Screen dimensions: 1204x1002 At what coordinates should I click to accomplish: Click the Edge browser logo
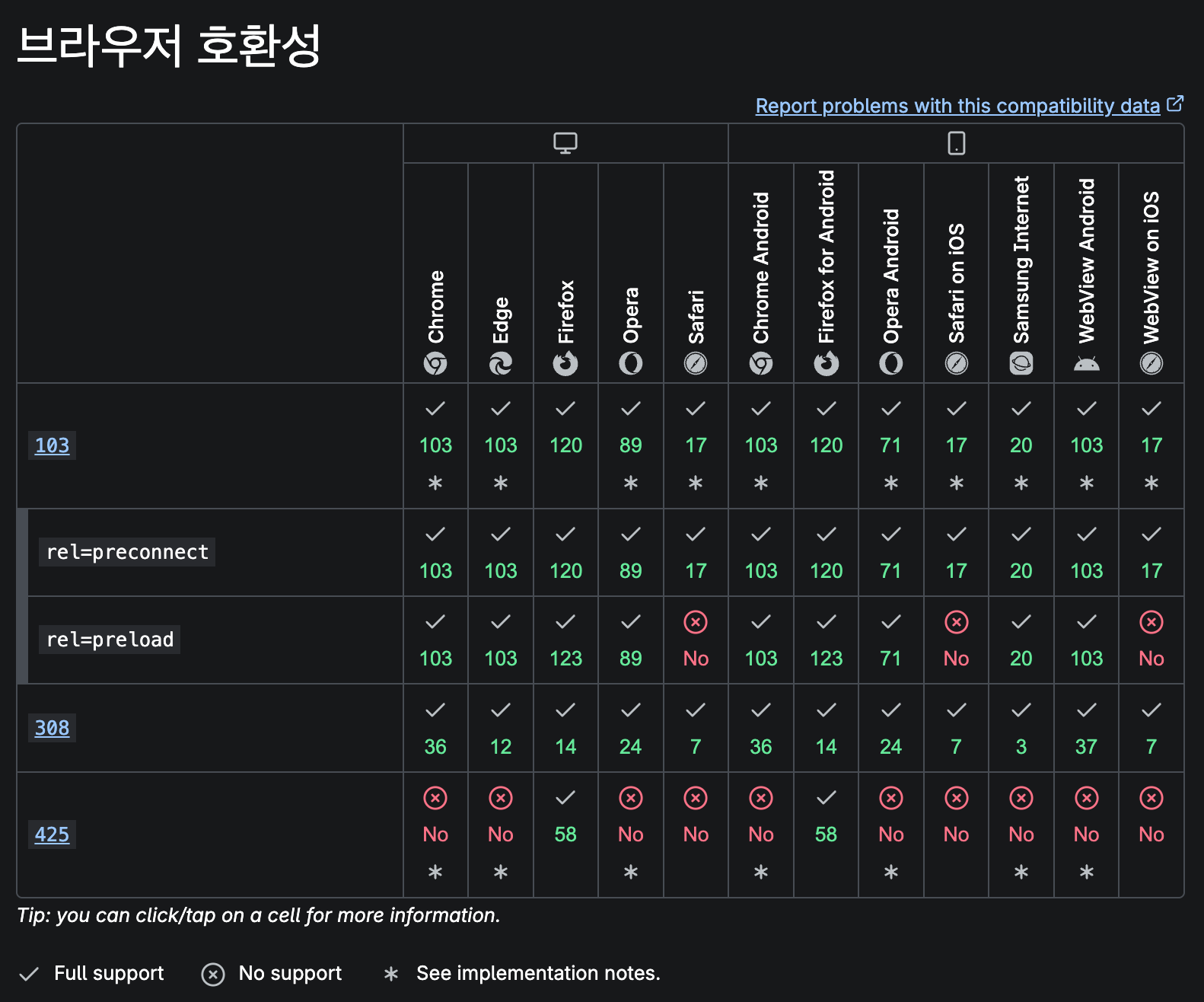[501, 364]
